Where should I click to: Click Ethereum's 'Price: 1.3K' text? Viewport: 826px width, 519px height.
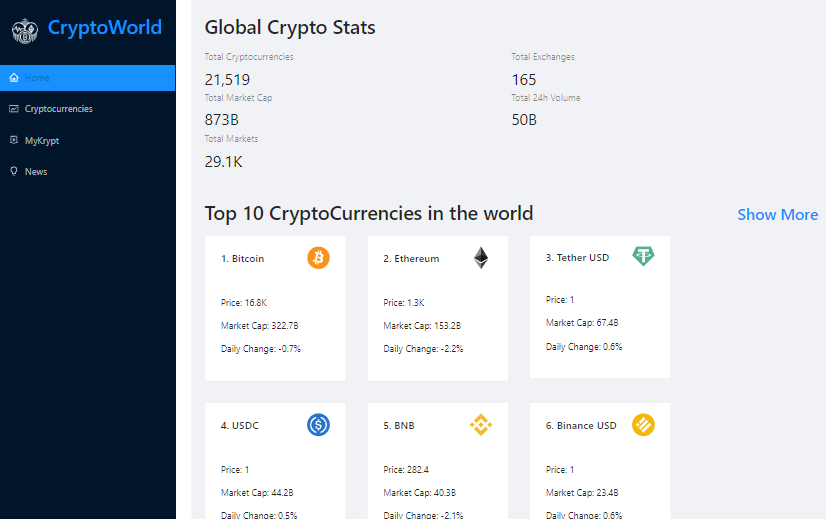pyautogui.click(x=404, y=303)
